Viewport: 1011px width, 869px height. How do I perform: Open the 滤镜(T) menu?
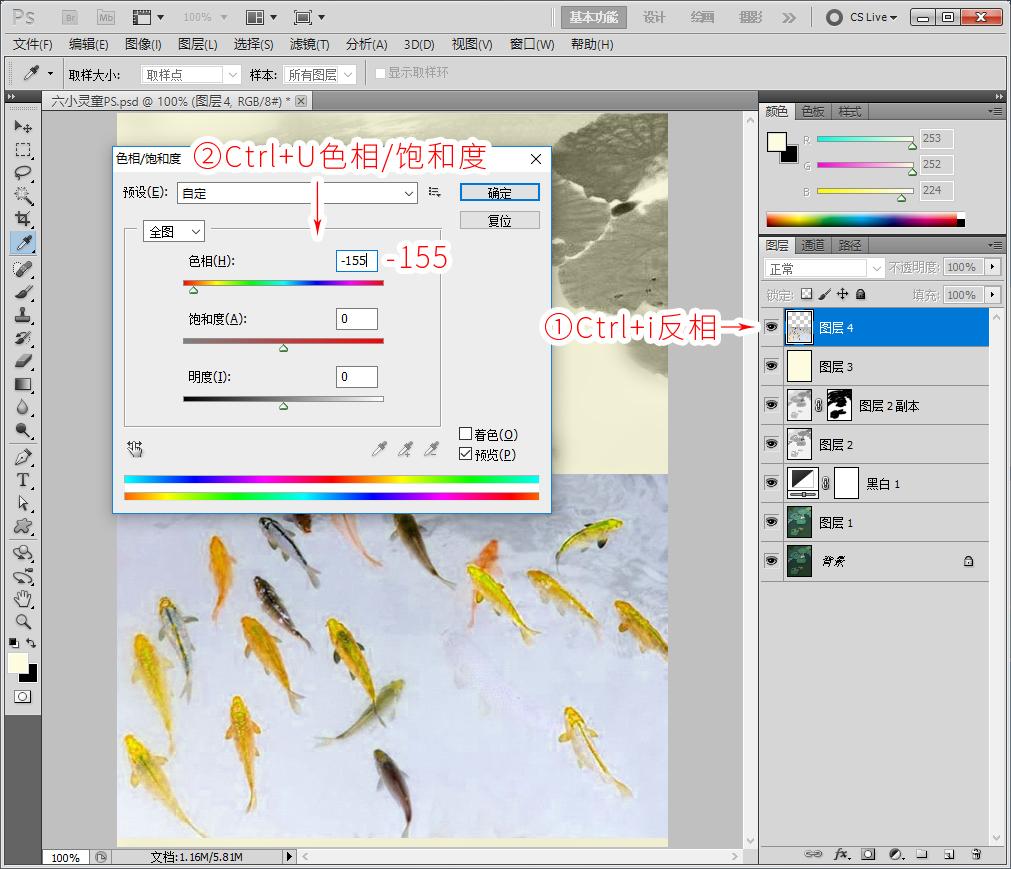(309, 44)
